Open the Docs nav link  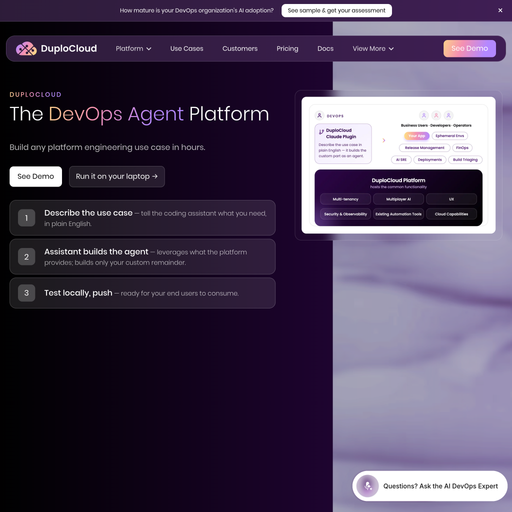pyautogui.click(x=325, y=49)
